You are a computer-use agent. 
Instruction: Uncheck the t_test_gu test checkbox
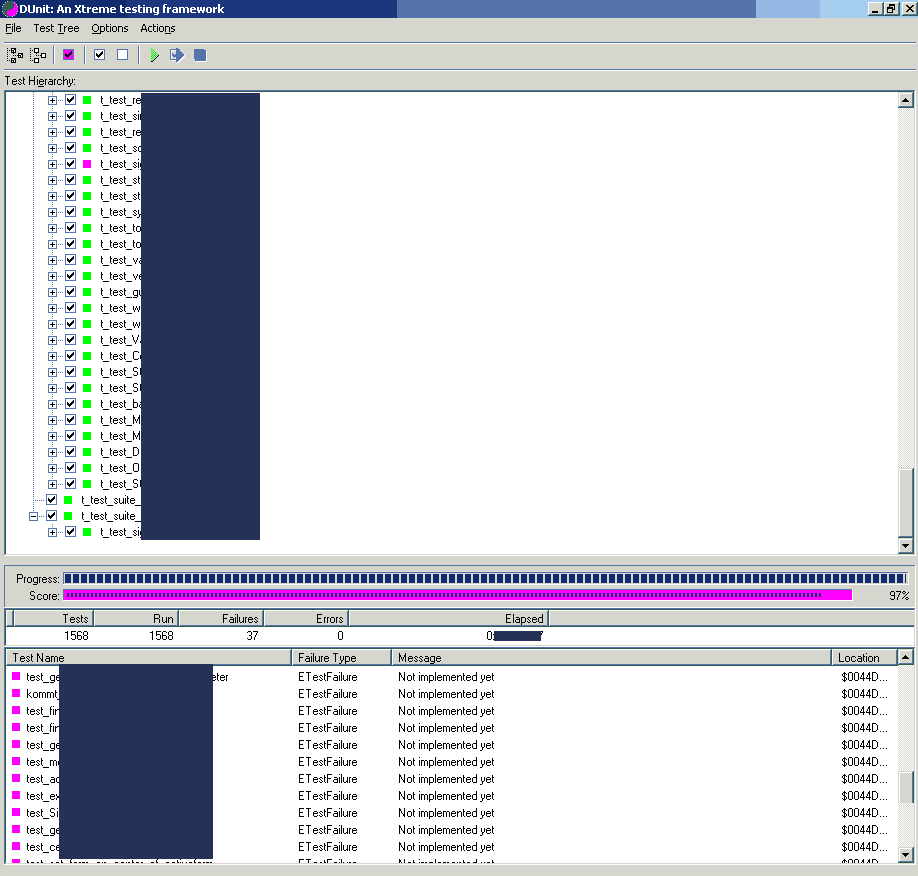point(70,292)
